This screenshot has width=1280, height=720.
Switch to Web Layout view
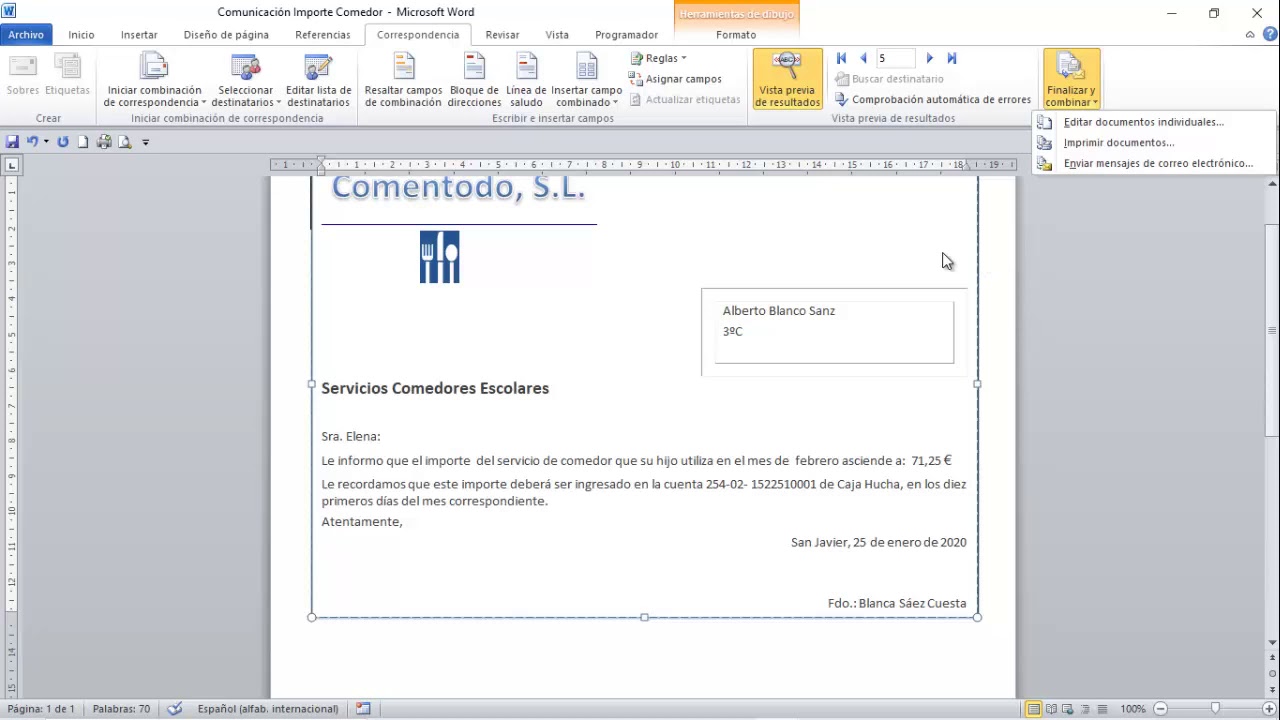(x=1067, y=709)
